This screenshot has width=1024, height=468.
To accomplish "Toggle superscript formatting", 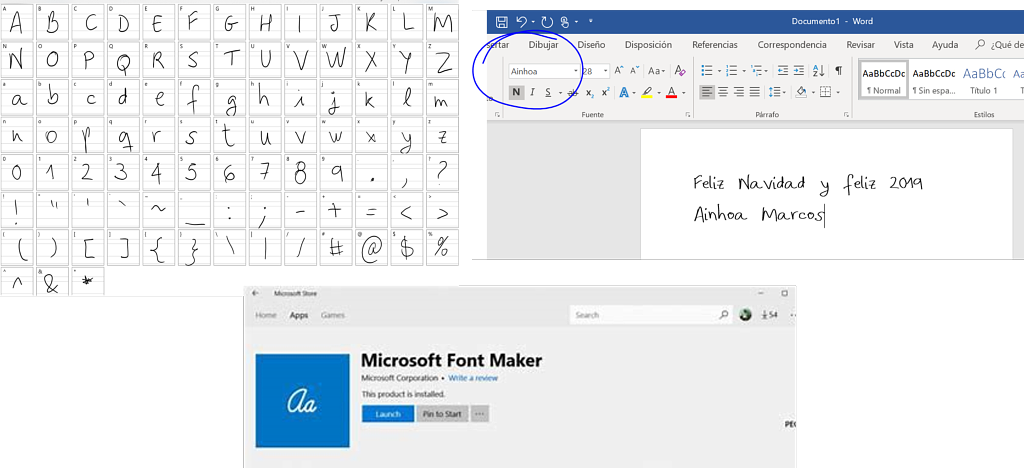I will [605, 92].
